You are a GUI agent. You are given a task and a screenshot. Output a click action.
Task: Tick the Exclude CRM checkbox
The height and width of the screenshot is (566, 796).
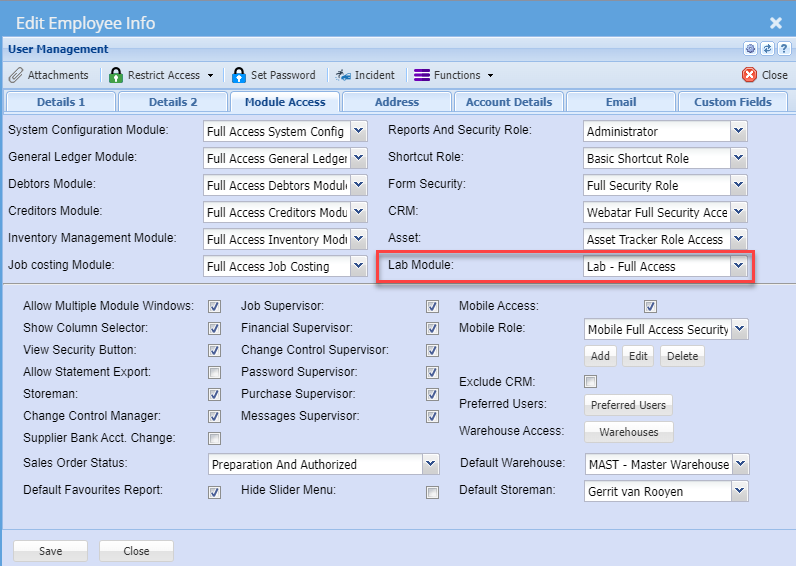point(590,381)
